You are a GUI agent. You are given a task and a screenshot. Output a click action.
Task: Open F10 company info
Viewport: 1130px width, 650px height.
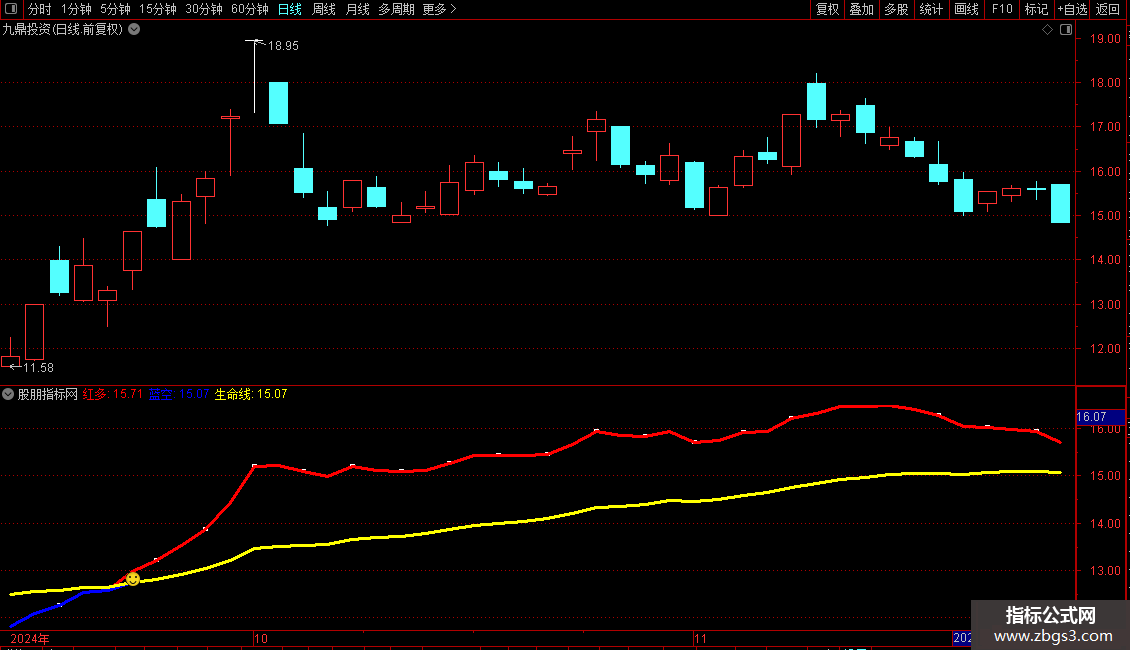click(x=1002, y=9)
